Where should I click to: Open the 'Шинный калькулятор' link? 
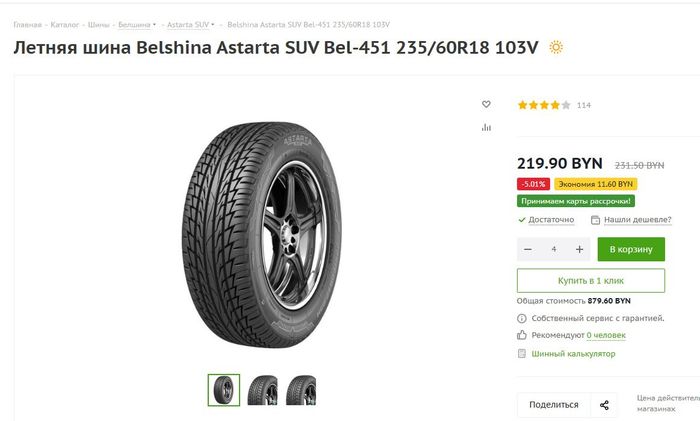(x=573, y=353)
